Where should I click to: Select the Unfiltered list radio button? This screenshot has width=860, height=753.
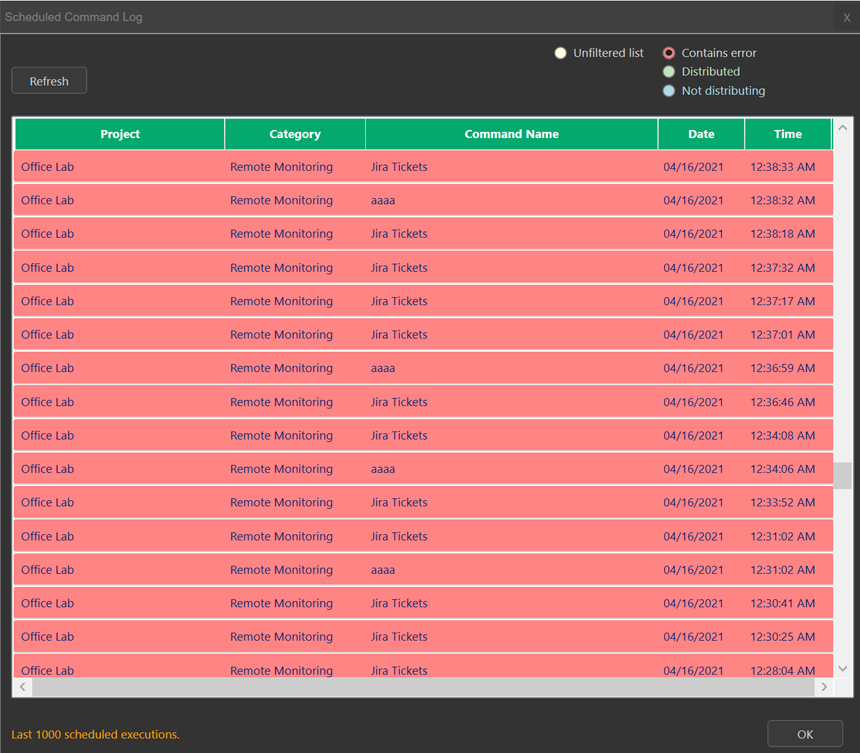(x=561, y=53)
